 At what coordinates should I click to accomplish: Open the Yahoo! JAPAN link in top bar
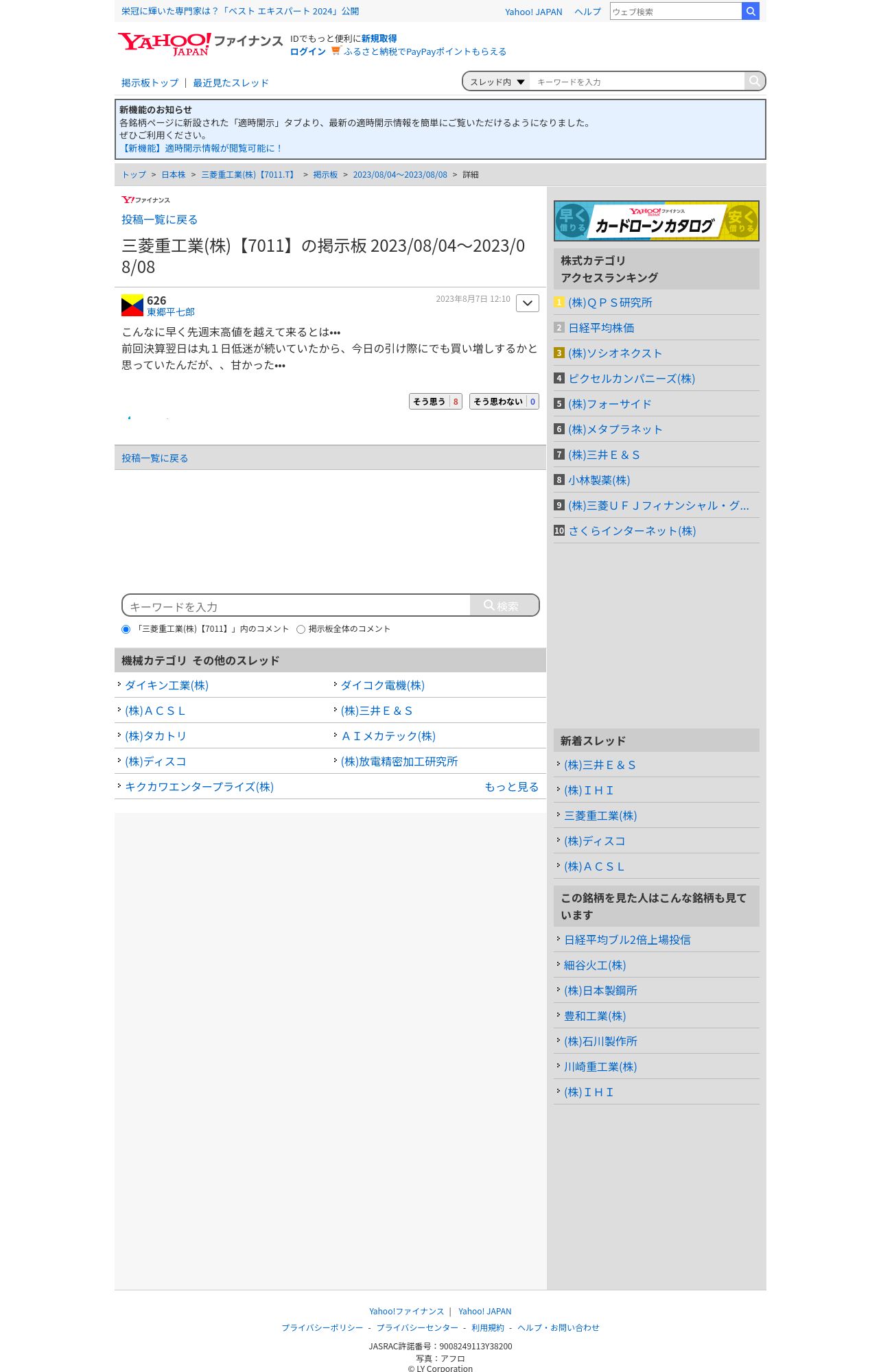coord(534,12)
